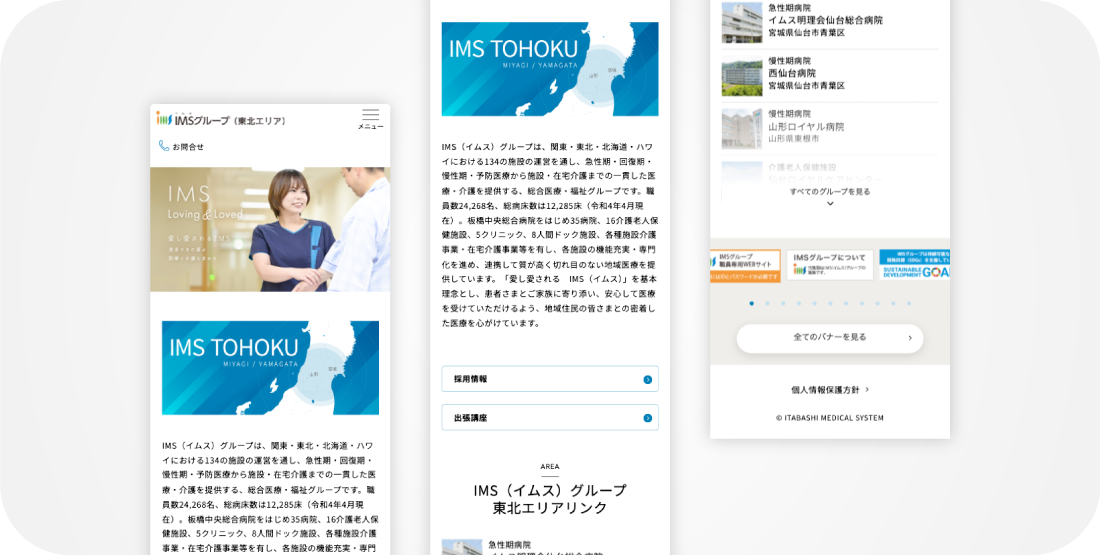This screenshot has width=1100, height=555.
Task: Click the arrow icon on 出張講座 button
Action: 648,418
